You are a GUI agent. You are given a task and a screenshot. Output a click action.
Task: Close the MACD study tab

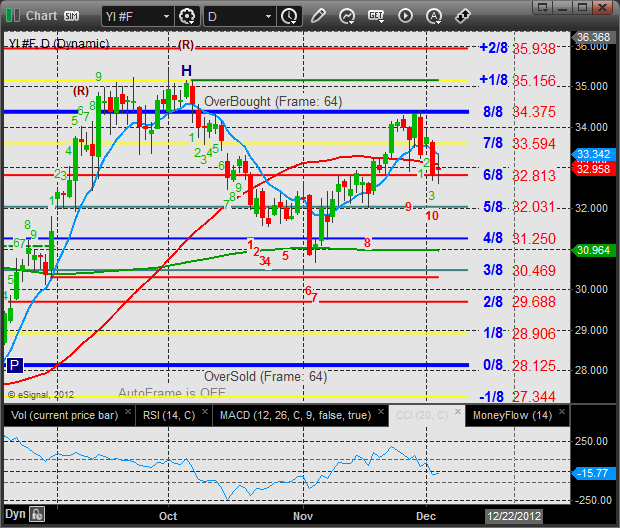381,411
